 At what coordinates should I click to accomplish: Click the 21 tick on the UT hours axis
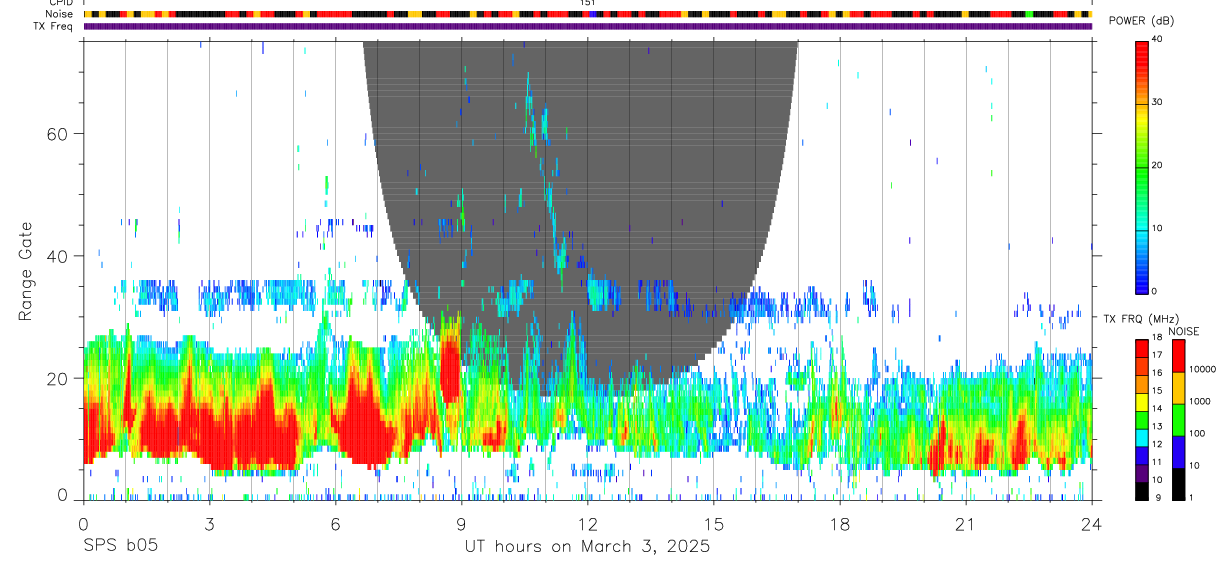965,524
